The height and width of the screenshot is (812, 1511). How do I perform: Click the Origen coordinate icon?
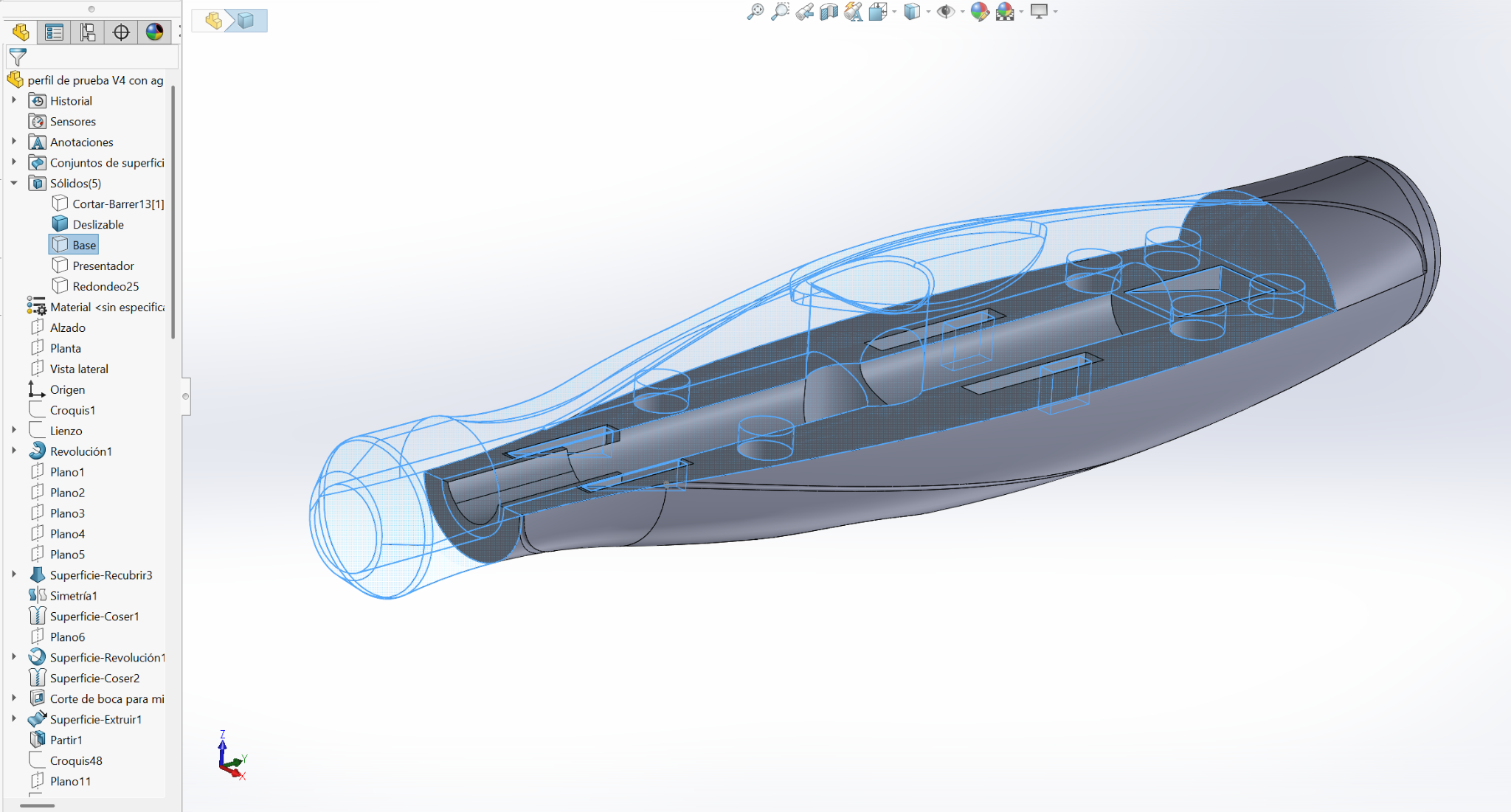[x=37, y=389]
